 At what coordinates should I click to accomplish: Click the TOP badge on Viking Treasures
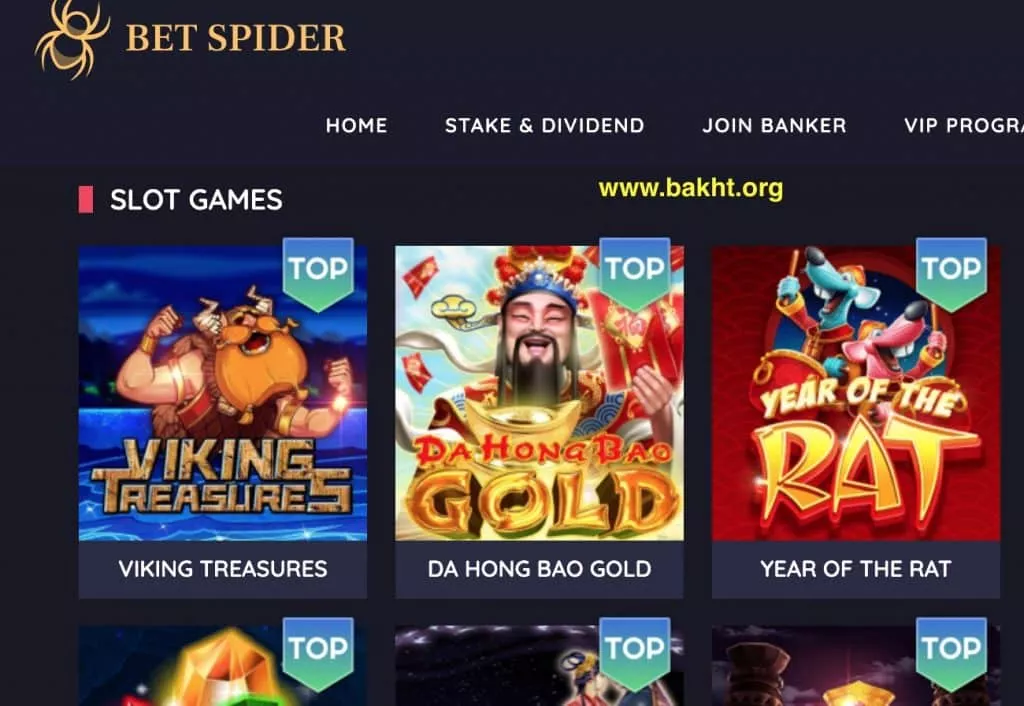318,274
